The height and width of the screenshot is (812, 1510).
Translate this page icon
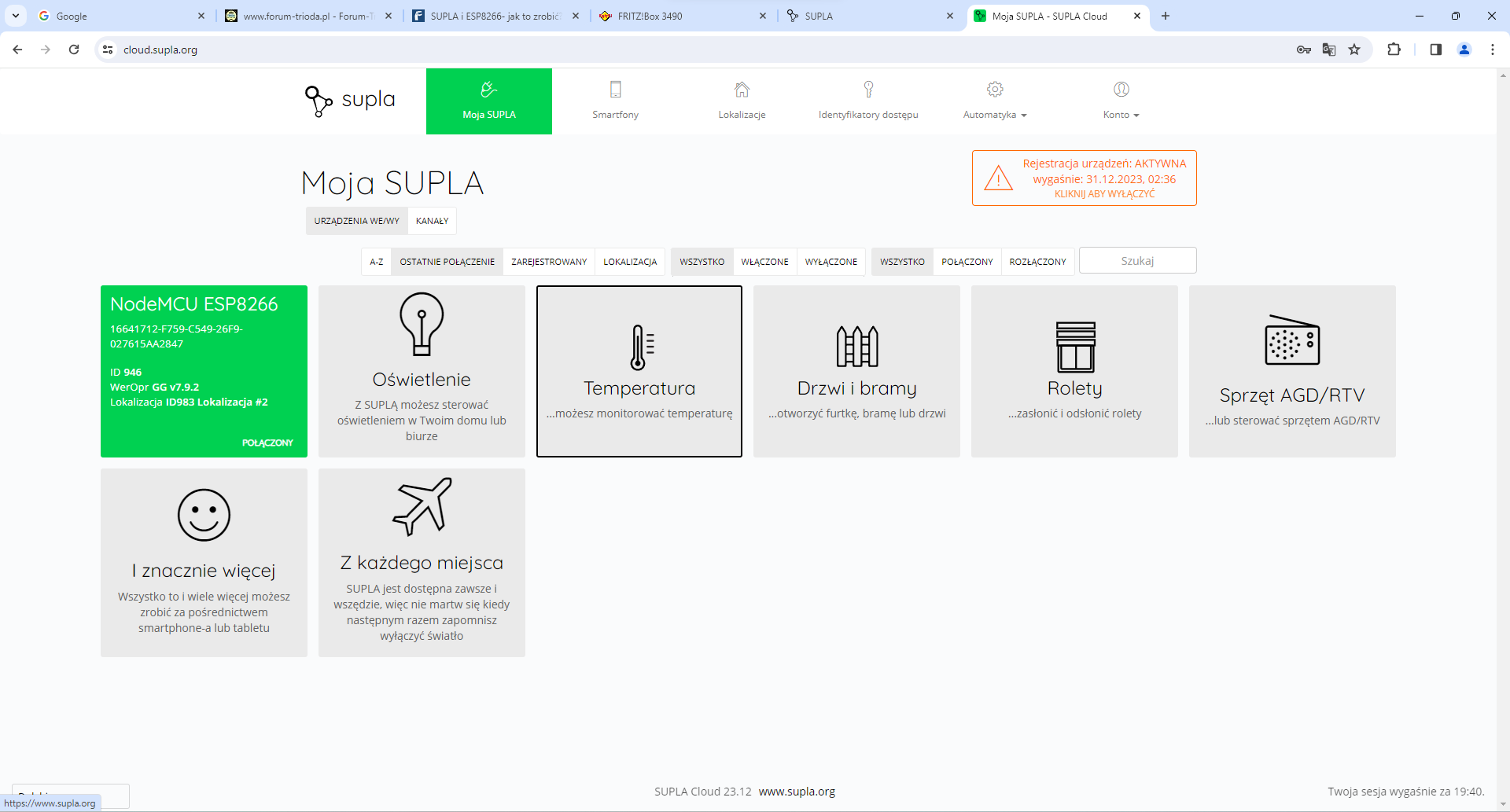click(1329, 50)
